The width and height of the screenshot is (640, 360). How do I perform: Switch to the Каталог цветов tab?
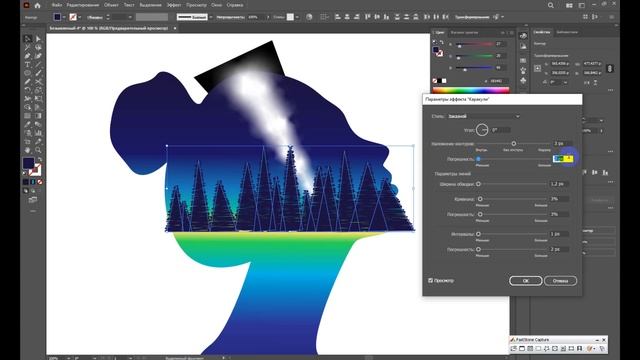click(x=464, y=32)
